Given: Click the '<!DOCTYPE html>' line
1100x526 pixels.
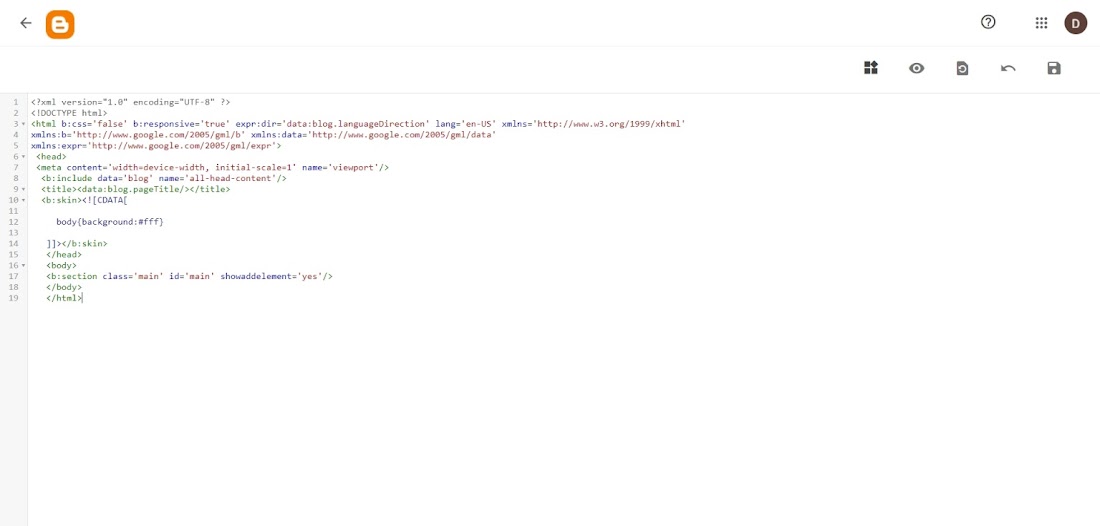Looking at the screenshot, I should click(69, 113).
